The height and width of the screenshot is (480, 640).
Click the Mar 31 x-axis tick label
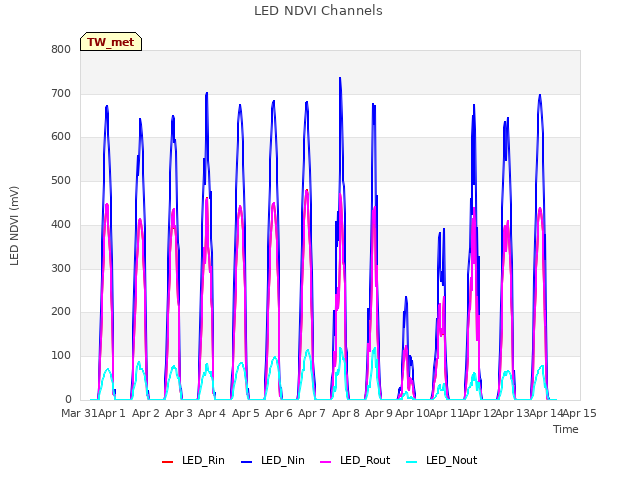79,413
